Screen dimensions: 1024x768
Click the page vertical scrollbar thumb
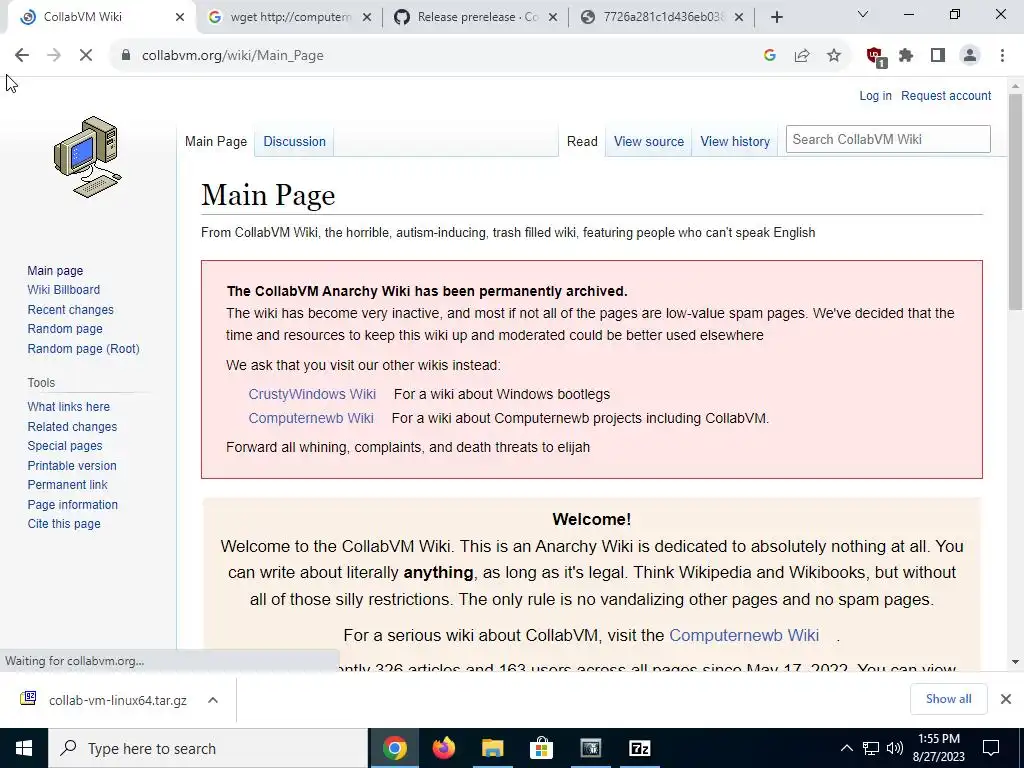tap(1015, 202)
